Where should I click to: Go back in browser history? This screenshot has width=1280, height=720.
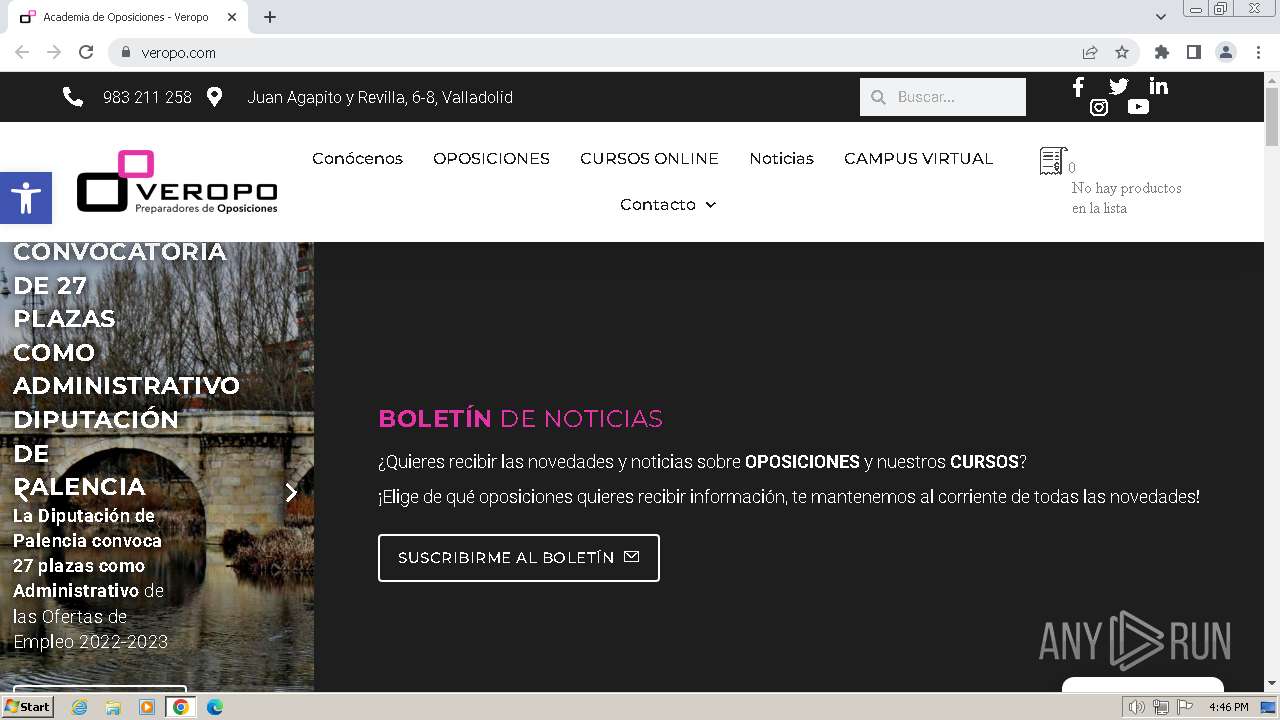pyautogui.click(x=22, y=52)
